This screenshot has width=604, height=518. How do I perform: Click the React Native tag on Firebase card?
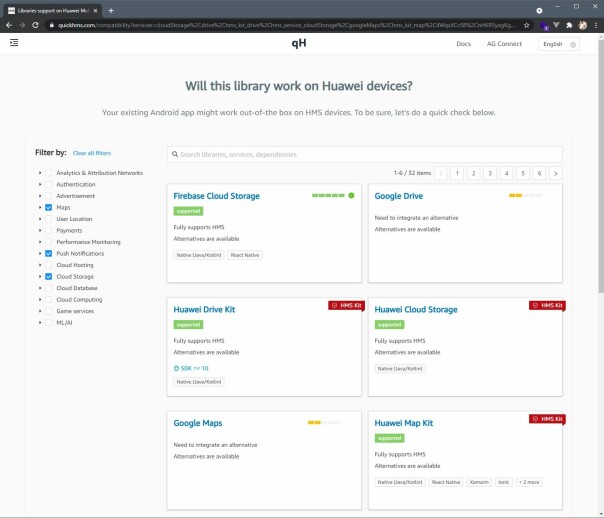point(245,255)
